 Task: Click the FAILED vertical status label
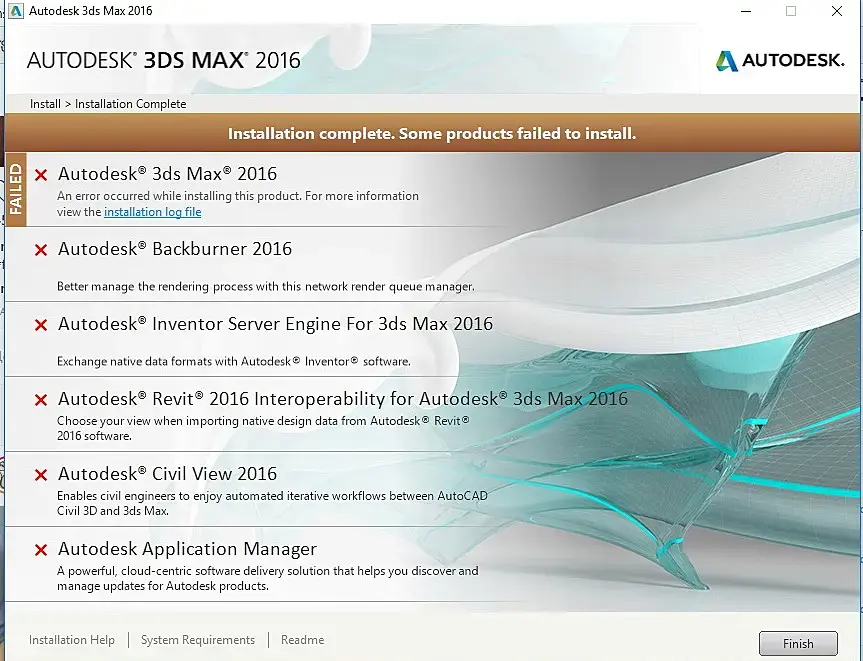point(16,189)
